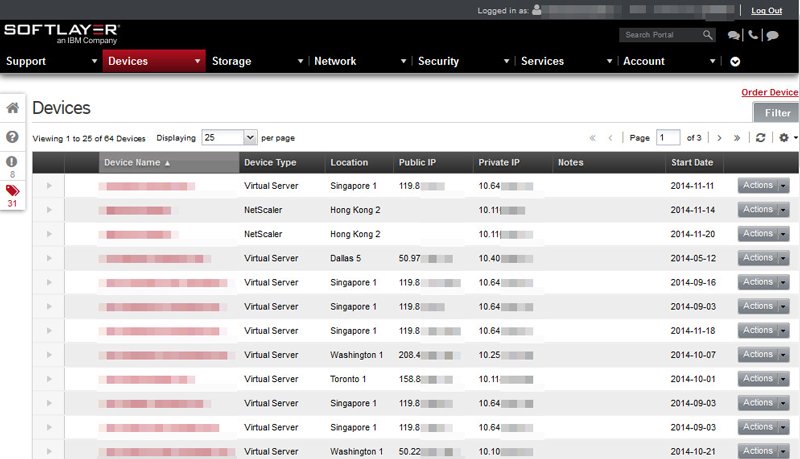Go to the first page of devices
Viewport: 800px width, 459px height.
tap(592, 138)
